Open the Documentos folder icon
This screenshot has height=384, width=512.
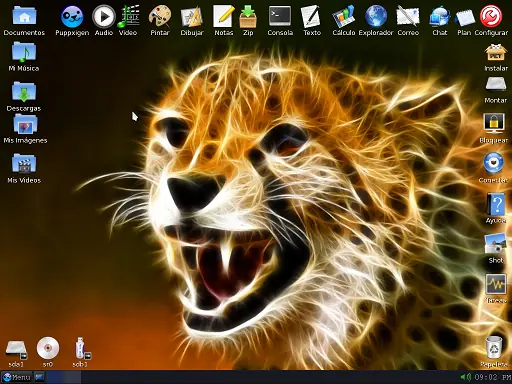click(24, 16)
